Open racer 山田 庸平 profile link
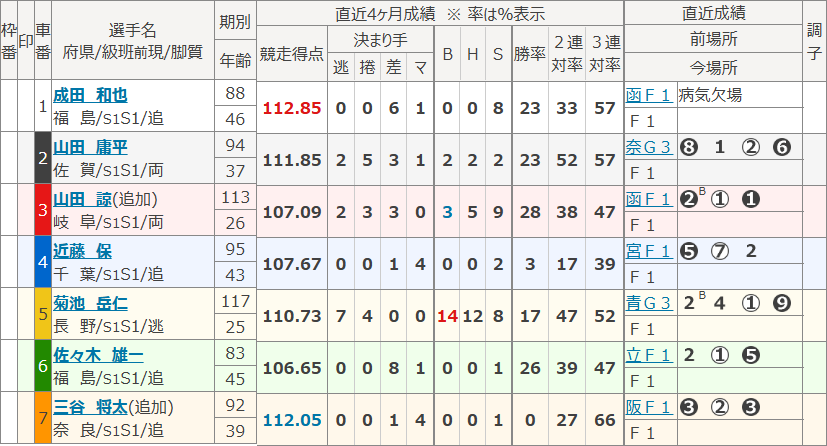 [x=90, y=147]
